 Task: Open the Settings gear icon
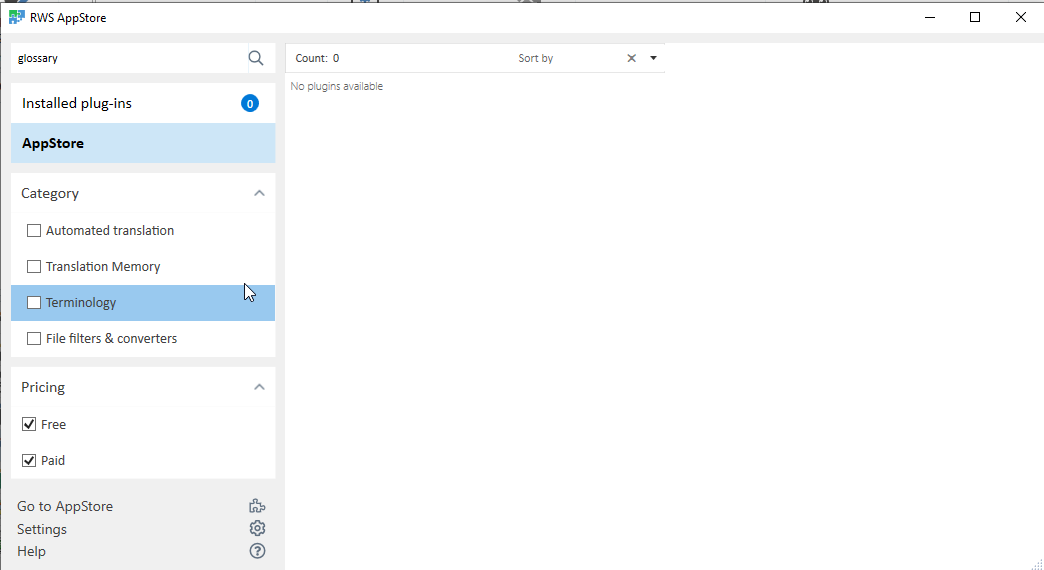pos(257,528)
